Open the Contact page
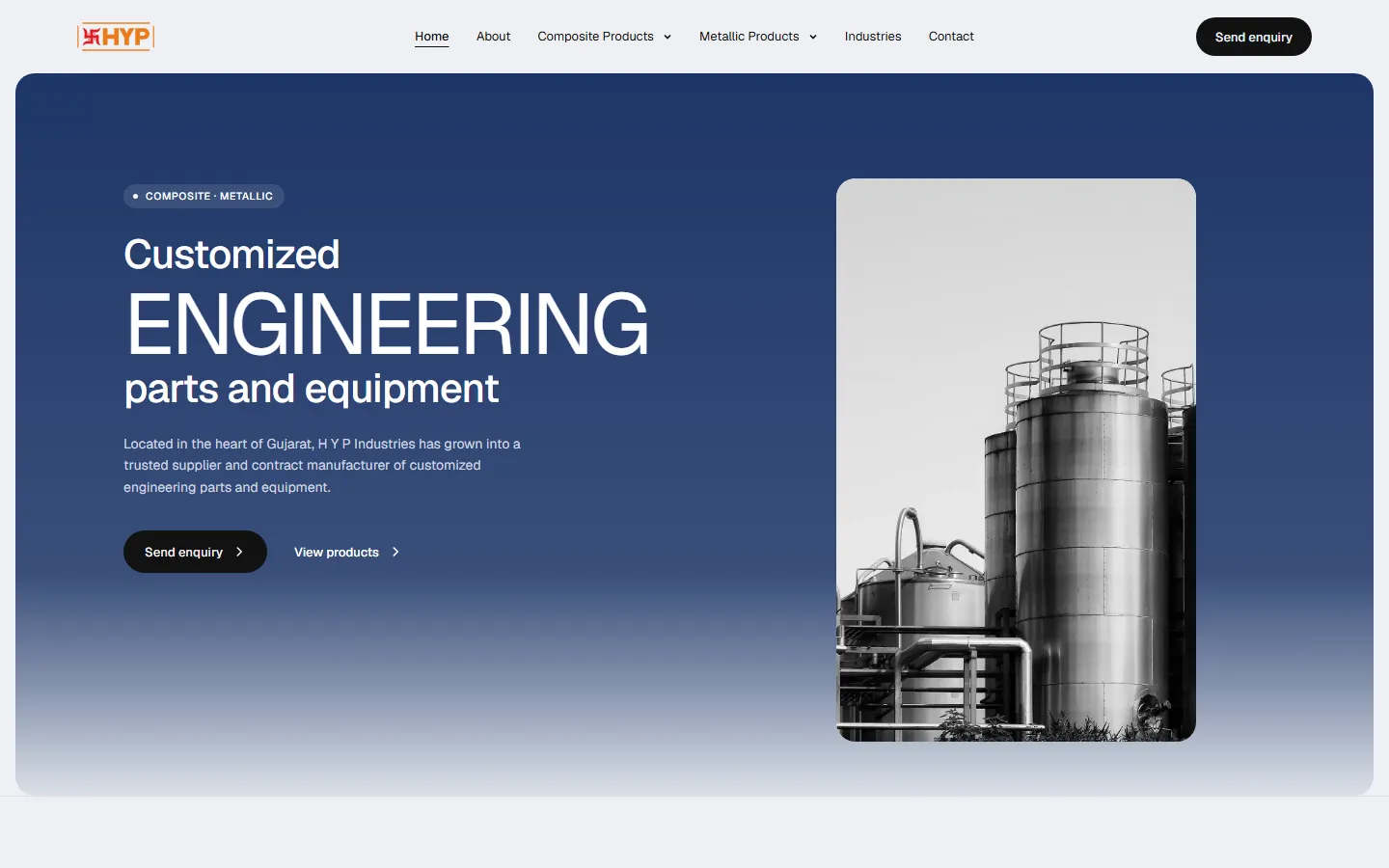Screen dimensions: 1389x868 (x=951, y=37)
